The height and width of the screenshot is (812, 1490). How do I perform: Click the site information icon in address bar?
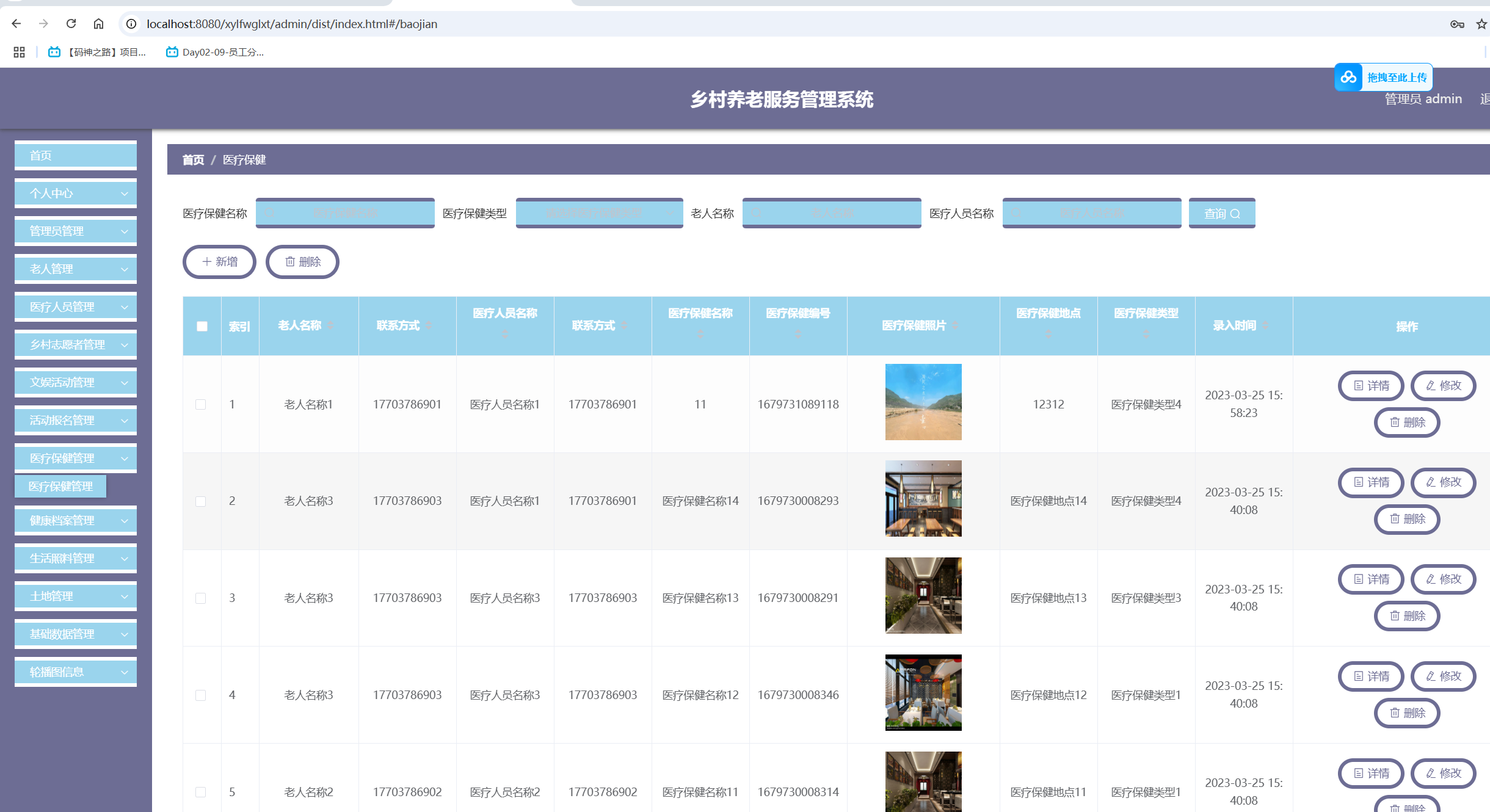[131, 24]
